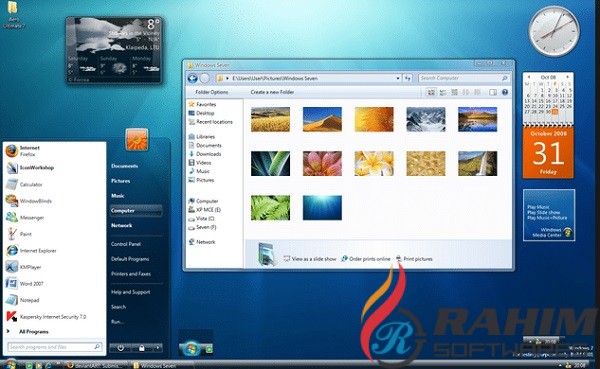Select Computer in Start menu right pane

coord(136,211)
